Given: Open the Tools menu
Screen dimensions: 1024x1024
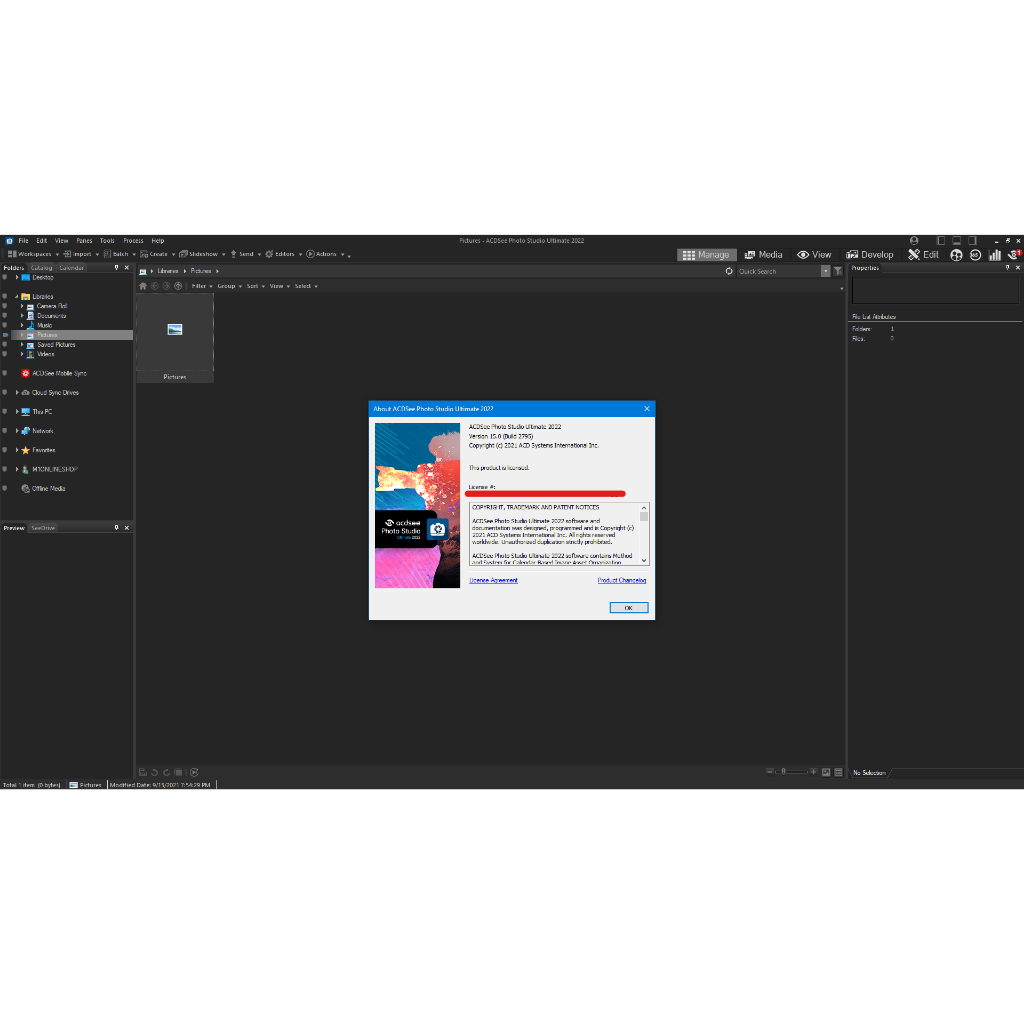Looking at the screenshot, I should click(x=107, y=241).
